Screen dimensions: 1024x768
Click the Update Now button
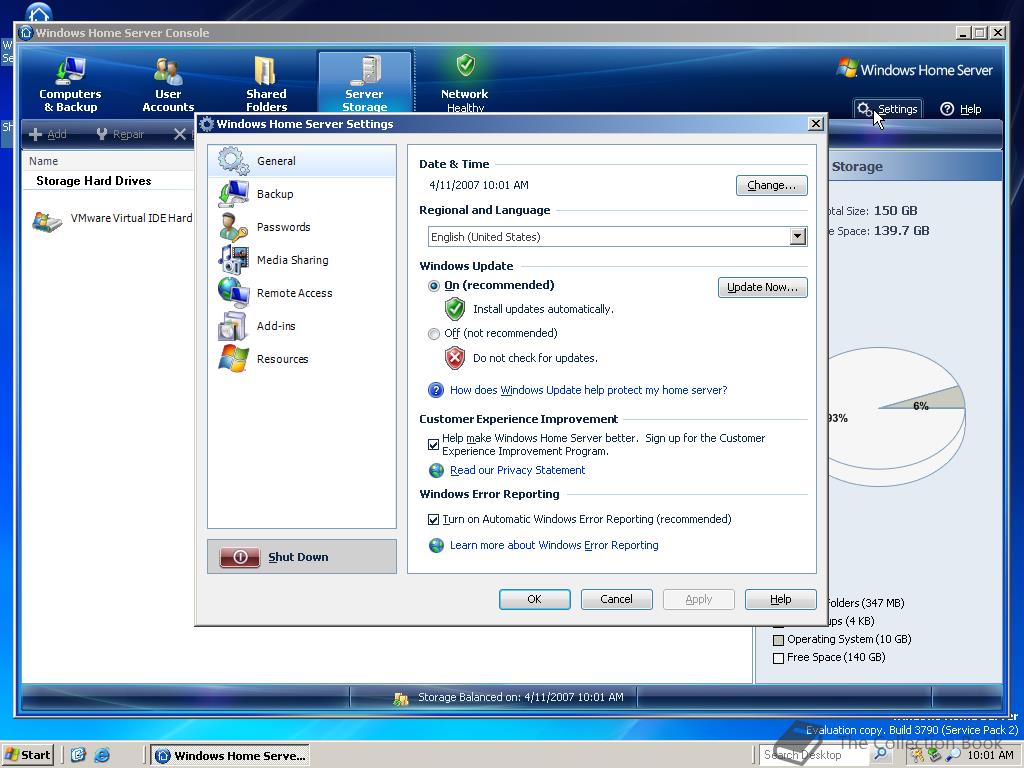click(x=762, y=287)
